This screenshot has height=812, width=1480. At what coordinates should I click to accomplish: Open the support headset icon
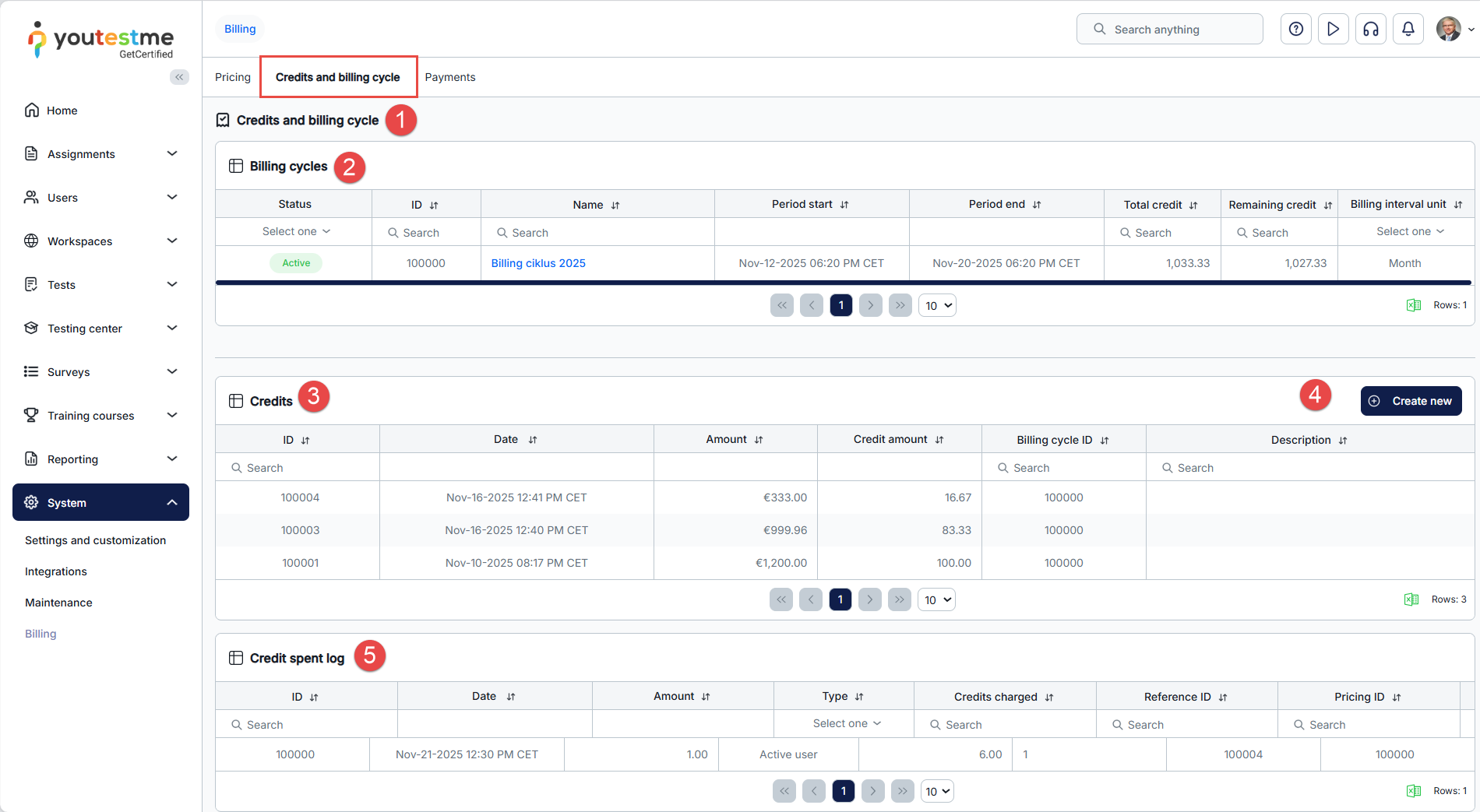click(1371, 29)
